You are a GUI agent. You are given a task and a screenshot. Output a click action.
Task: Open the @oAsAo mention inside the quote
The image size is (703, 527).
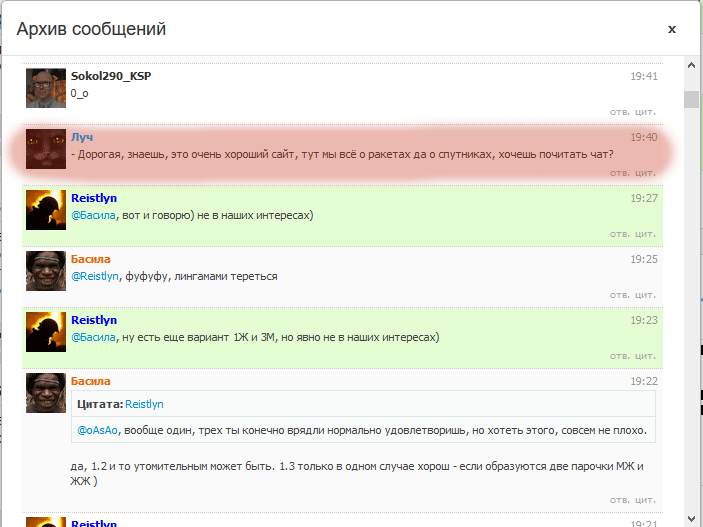(x=97, y=431)
